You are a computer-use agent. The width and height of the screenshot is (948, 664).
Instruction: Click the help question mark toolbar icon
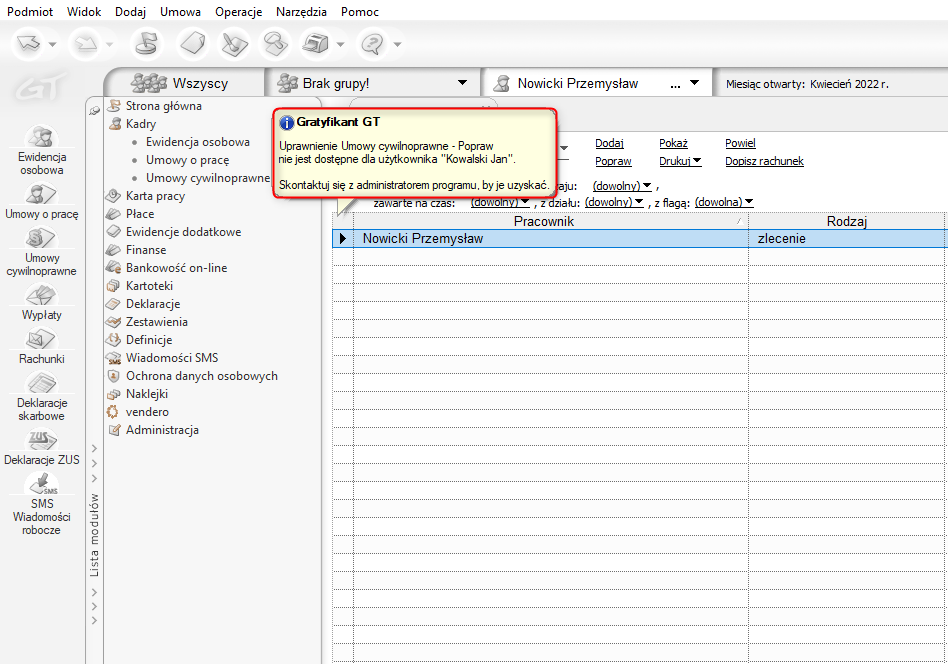point(372,44)
